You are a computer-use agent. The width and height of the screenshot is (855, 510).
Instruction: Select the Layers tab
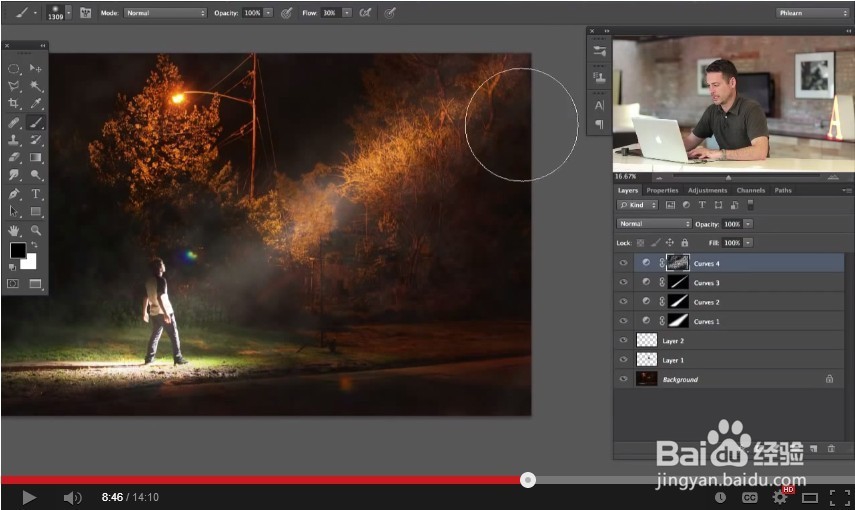pos(628,190)
